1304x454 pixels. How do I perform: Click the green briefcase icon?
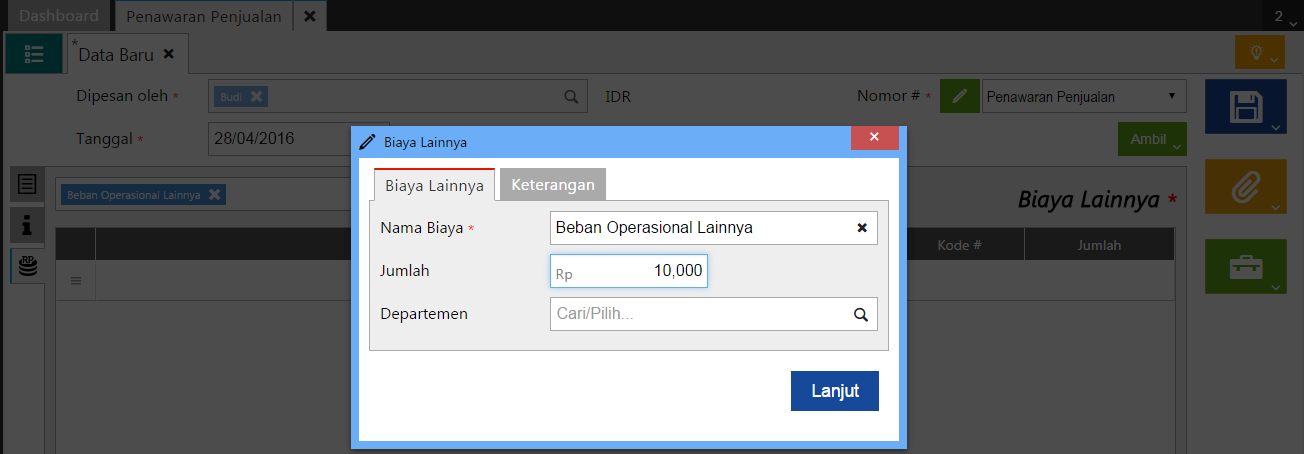click(x=1246, y=266)
